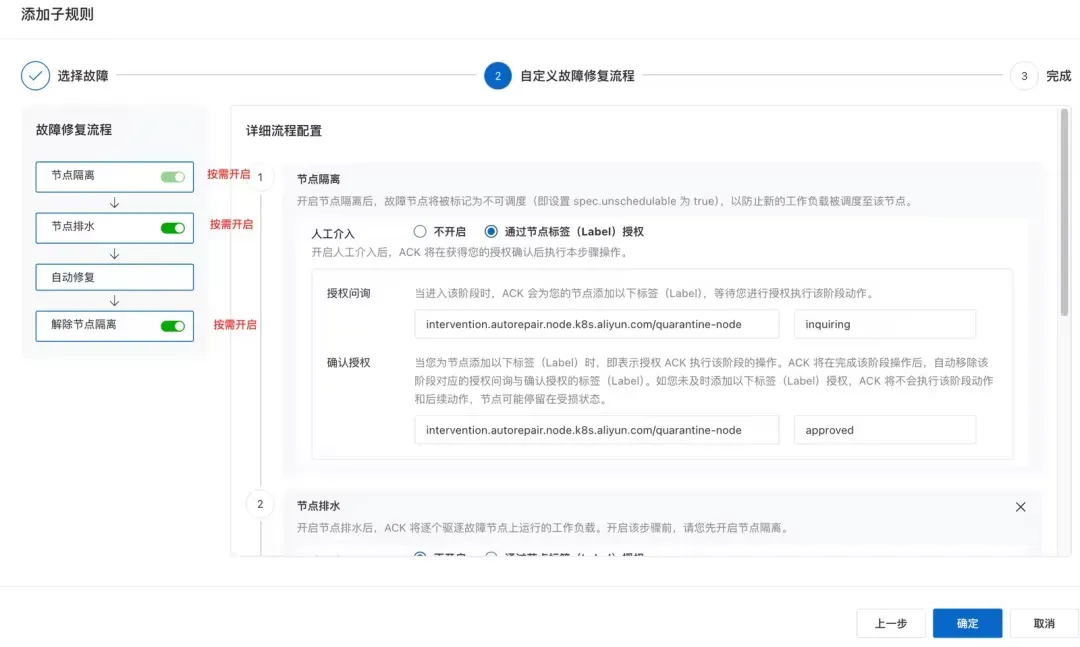Turn off the 节点排水 switch
Image resolution: width=1080 pixels, height=647 pixels.
tap(172, 228)
